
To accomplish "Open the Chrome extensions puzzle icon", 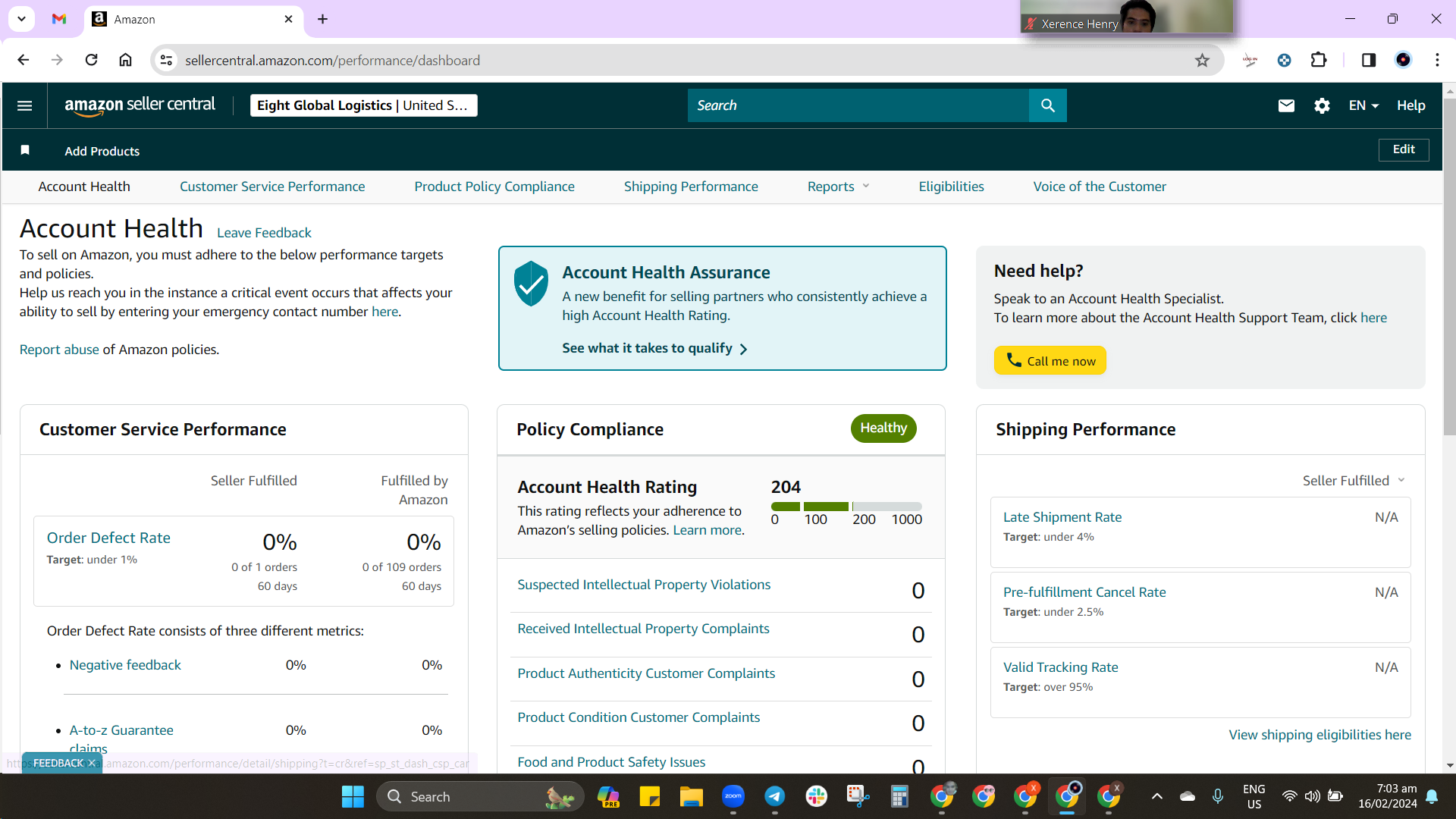I will point(1319,60).
